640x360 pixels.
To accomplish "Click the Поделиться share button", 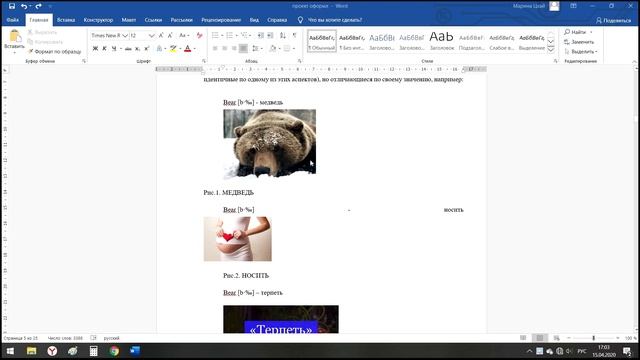I will 613,20.
